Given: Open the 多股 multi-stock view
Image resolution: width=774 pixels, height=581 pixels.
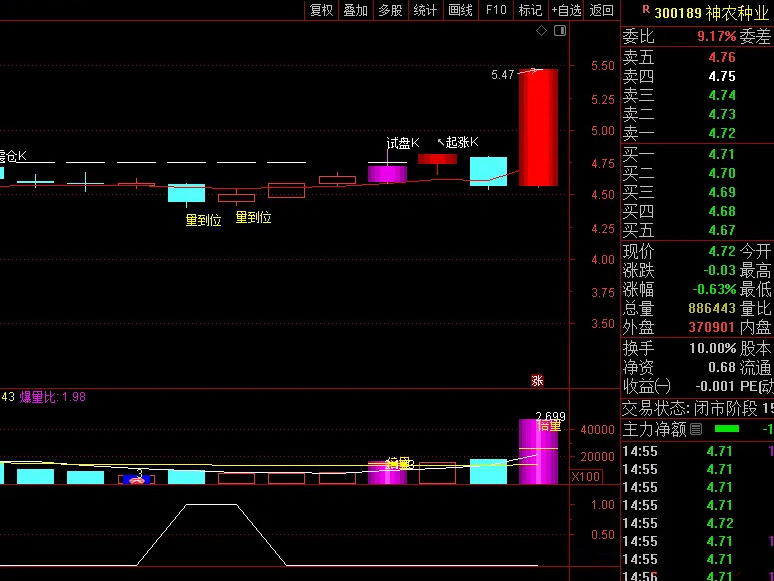Looking at the screenshot, I should coord(390,10).
